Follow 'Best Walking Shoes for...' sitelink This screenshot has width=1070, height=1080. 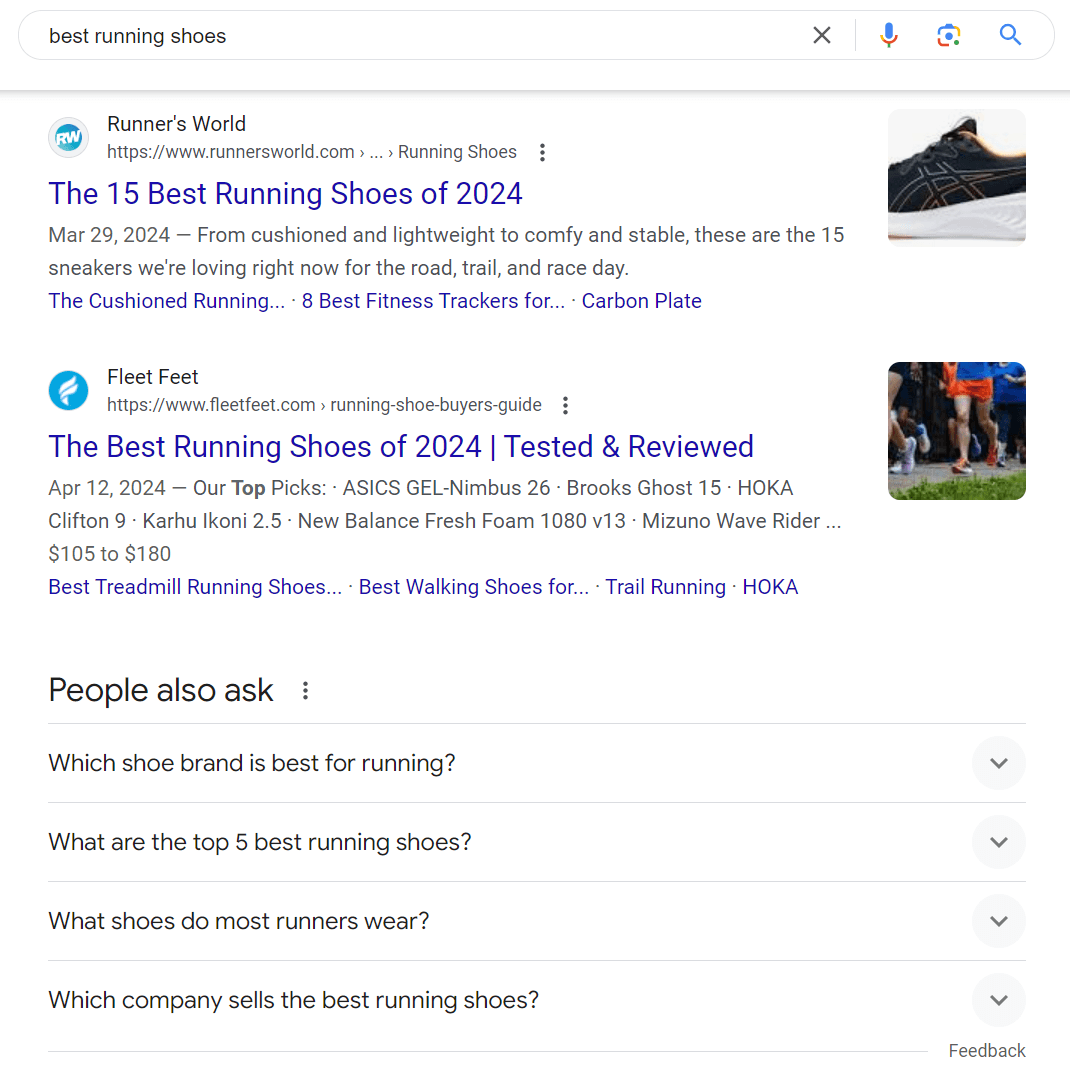coord(473,587)
